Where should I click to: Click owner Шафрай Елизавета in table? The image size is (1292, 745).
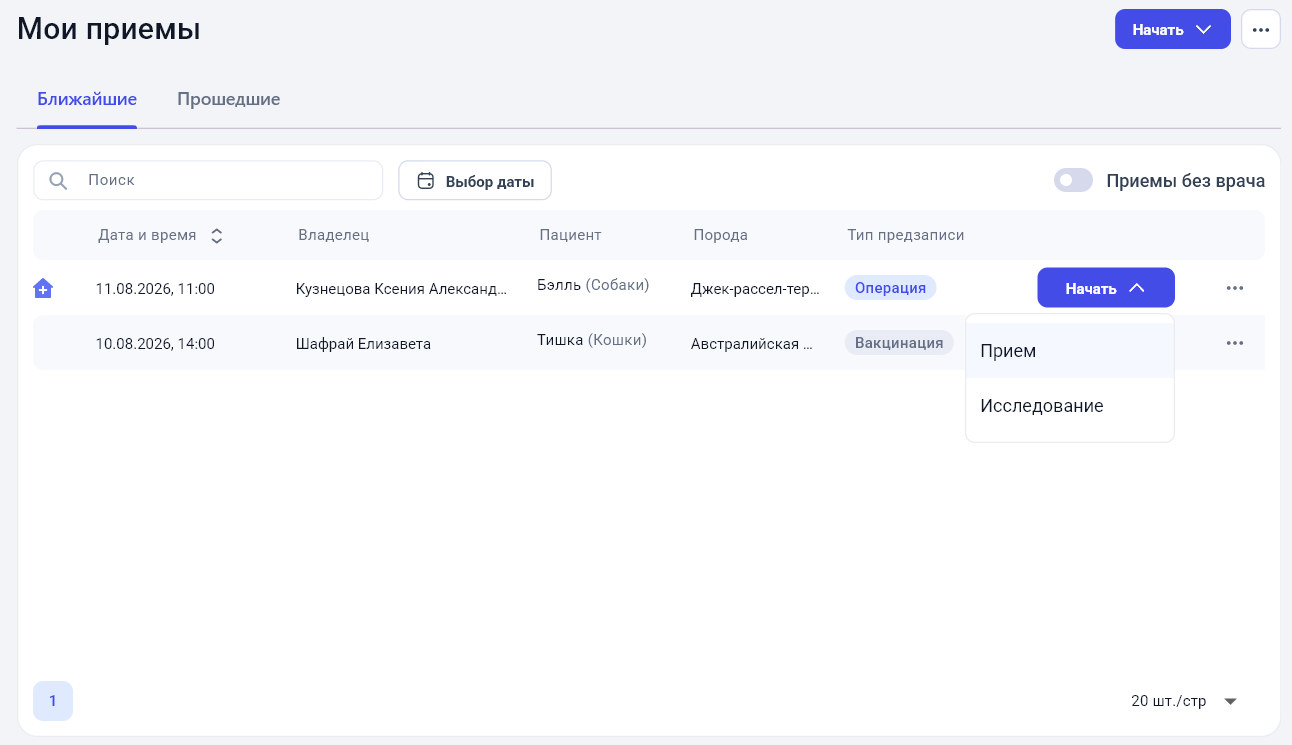pos(363,344)
